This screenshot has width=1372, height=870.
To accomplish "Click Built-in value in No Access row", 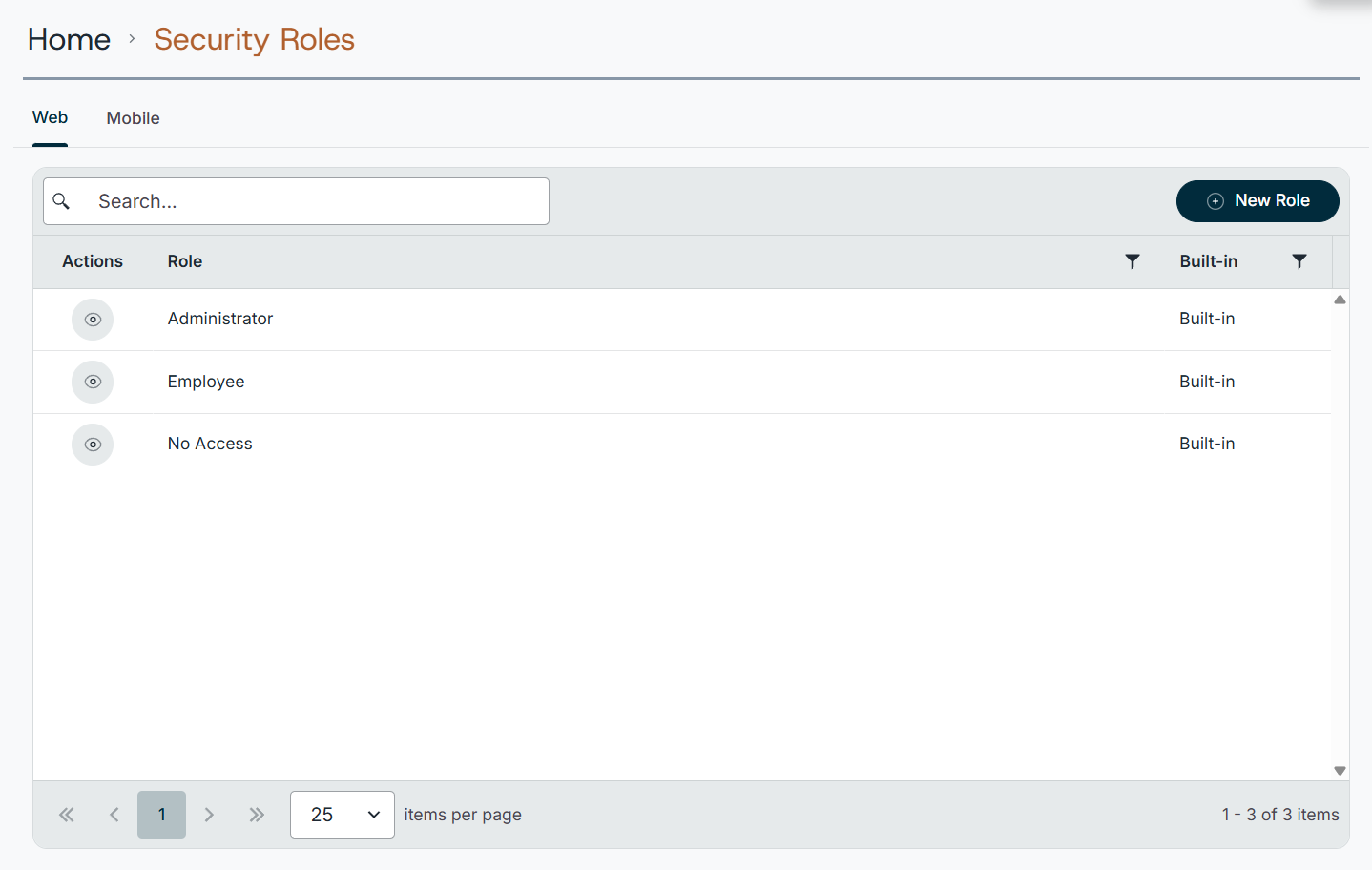I will (x=1207, y=444).
